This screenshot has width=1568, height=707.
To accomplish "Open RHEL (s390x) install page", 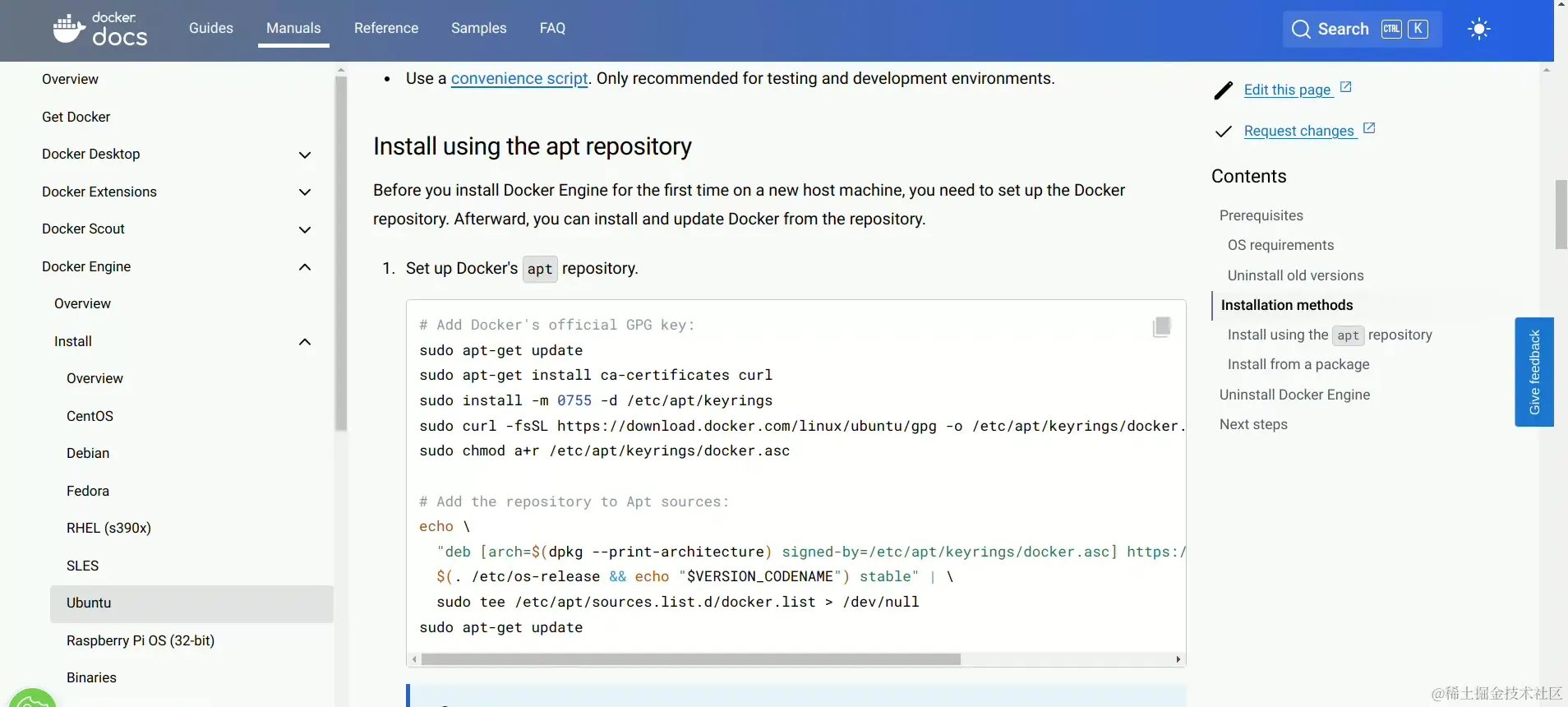I will 109,528.
